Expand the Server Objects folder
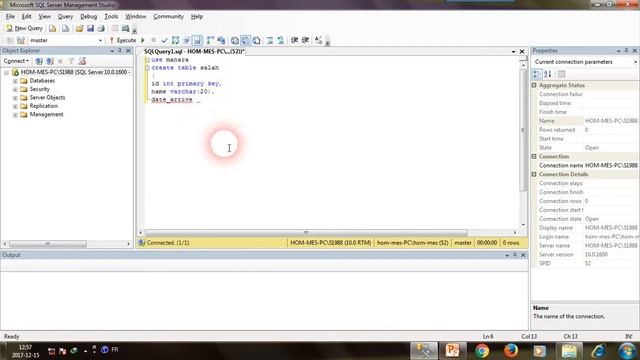 (x=15, y=98)
